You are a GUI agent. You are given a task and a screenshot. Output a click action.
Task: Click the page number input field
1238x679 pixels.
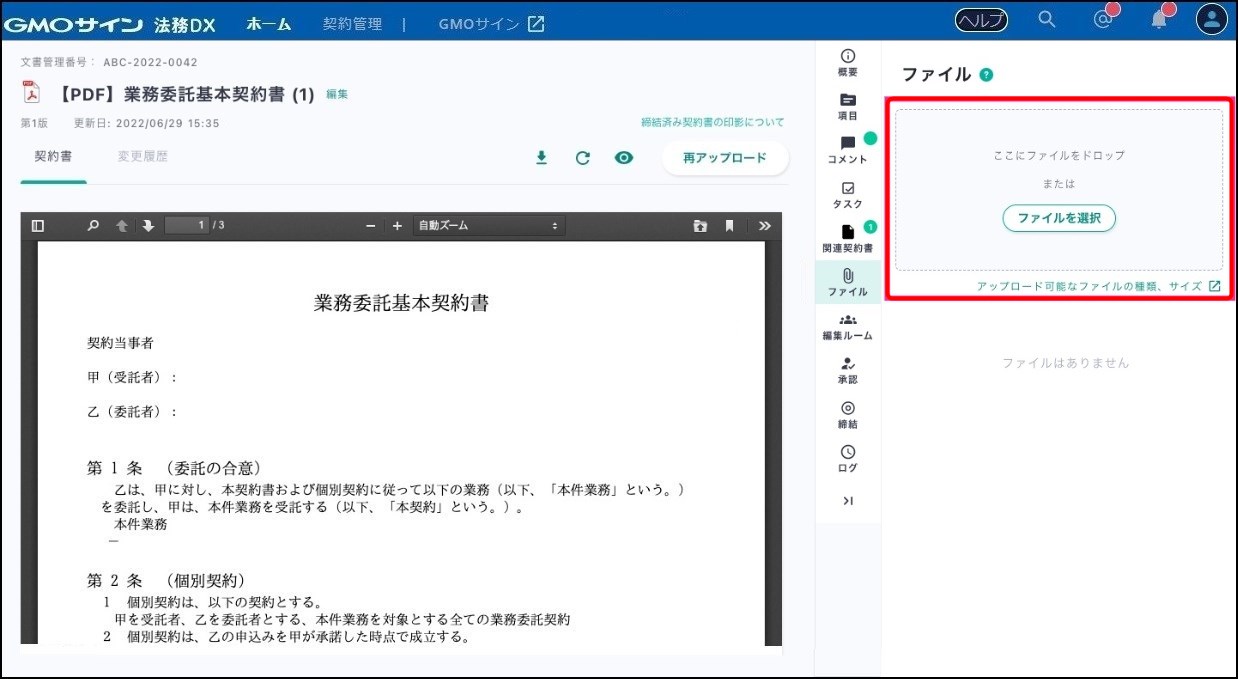(x=187, y=226)
